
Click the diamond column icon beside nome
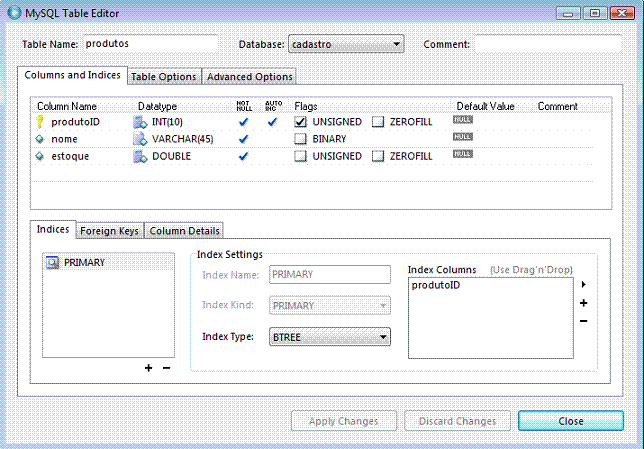tap(40, 139)
